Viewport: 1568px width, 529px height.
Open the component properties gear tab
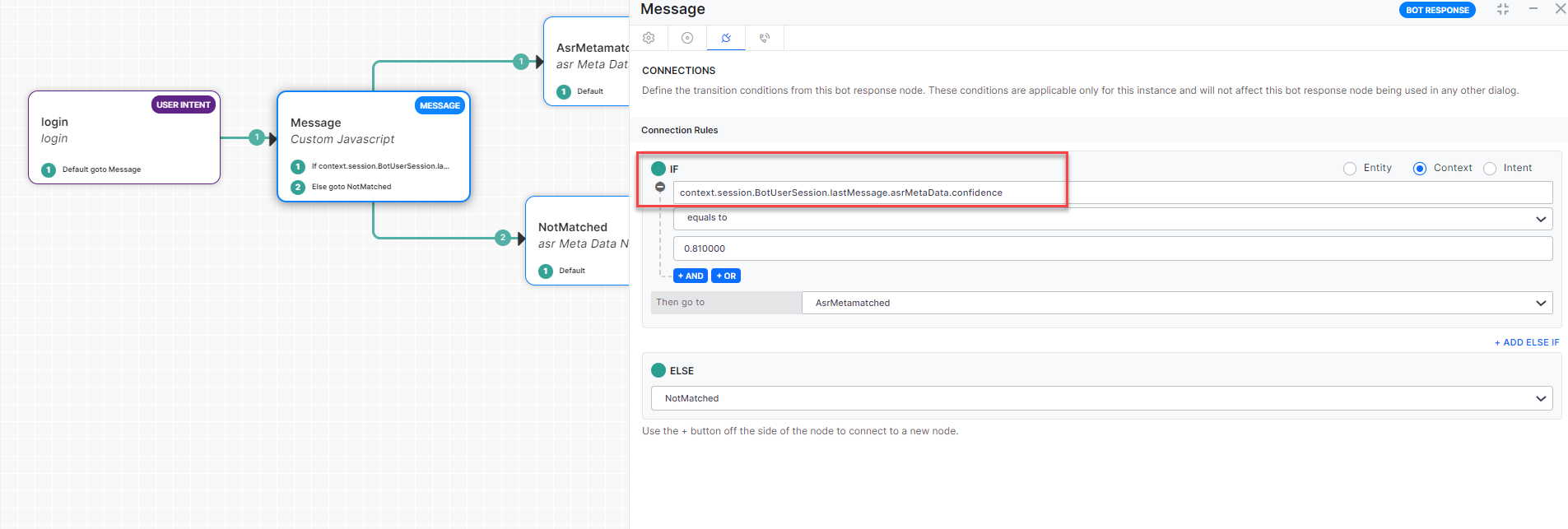(x=649, y=38)
